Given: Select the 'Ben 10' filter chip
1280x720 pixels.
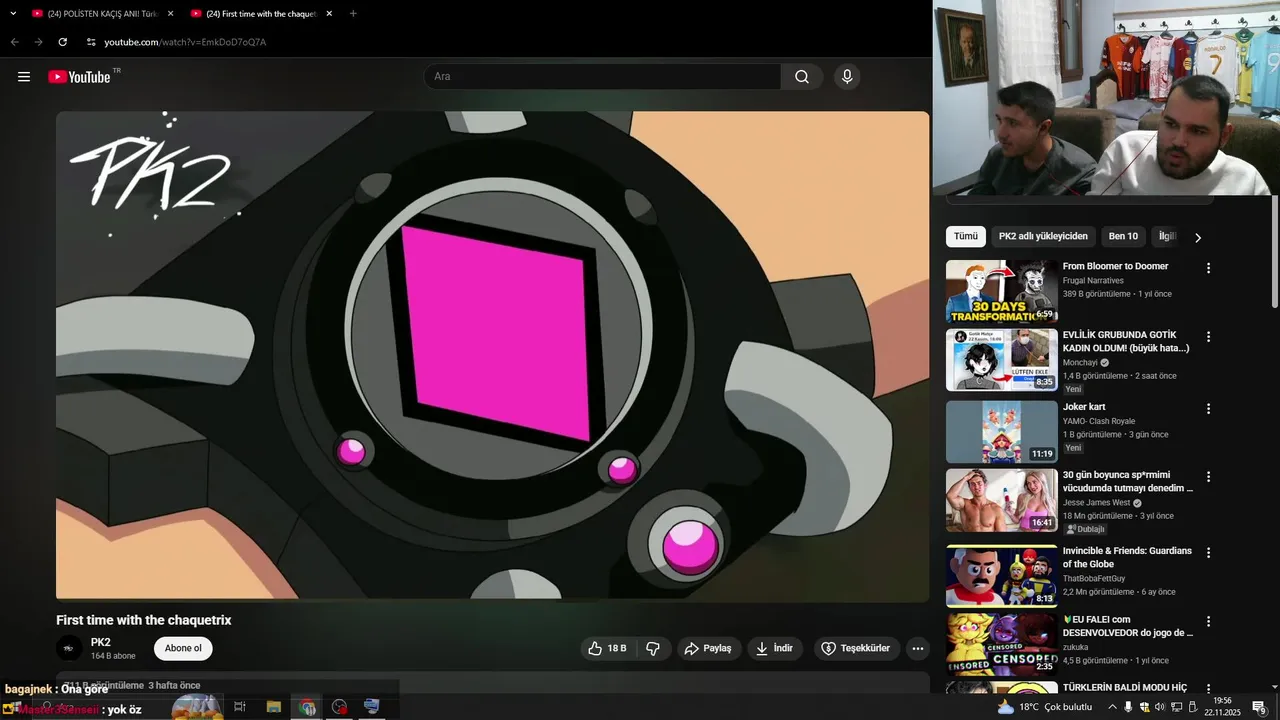Looking at the screenshot, I should [x=1123, y=236].
